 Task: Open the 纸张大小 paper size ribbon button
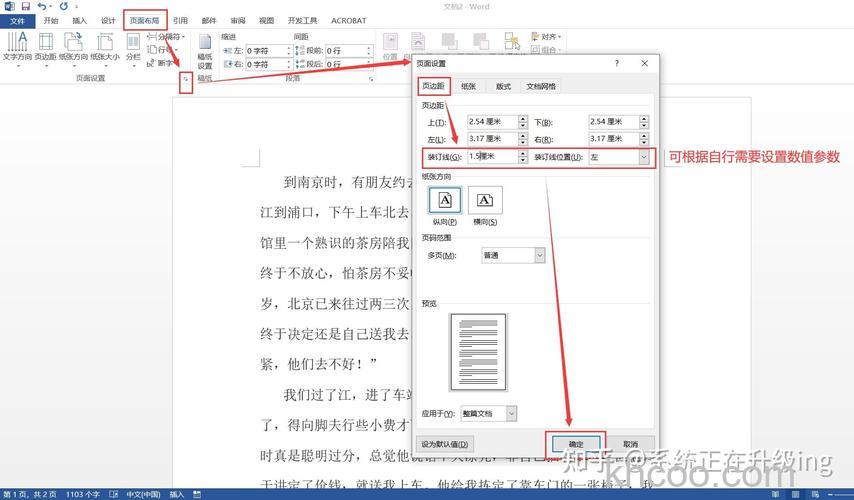pos(105,47)
